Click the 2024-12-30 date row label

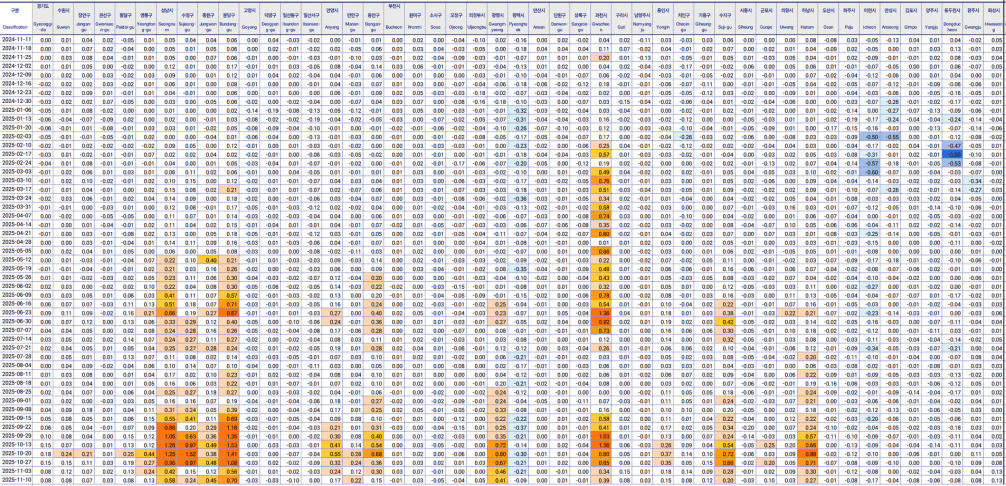15,101
